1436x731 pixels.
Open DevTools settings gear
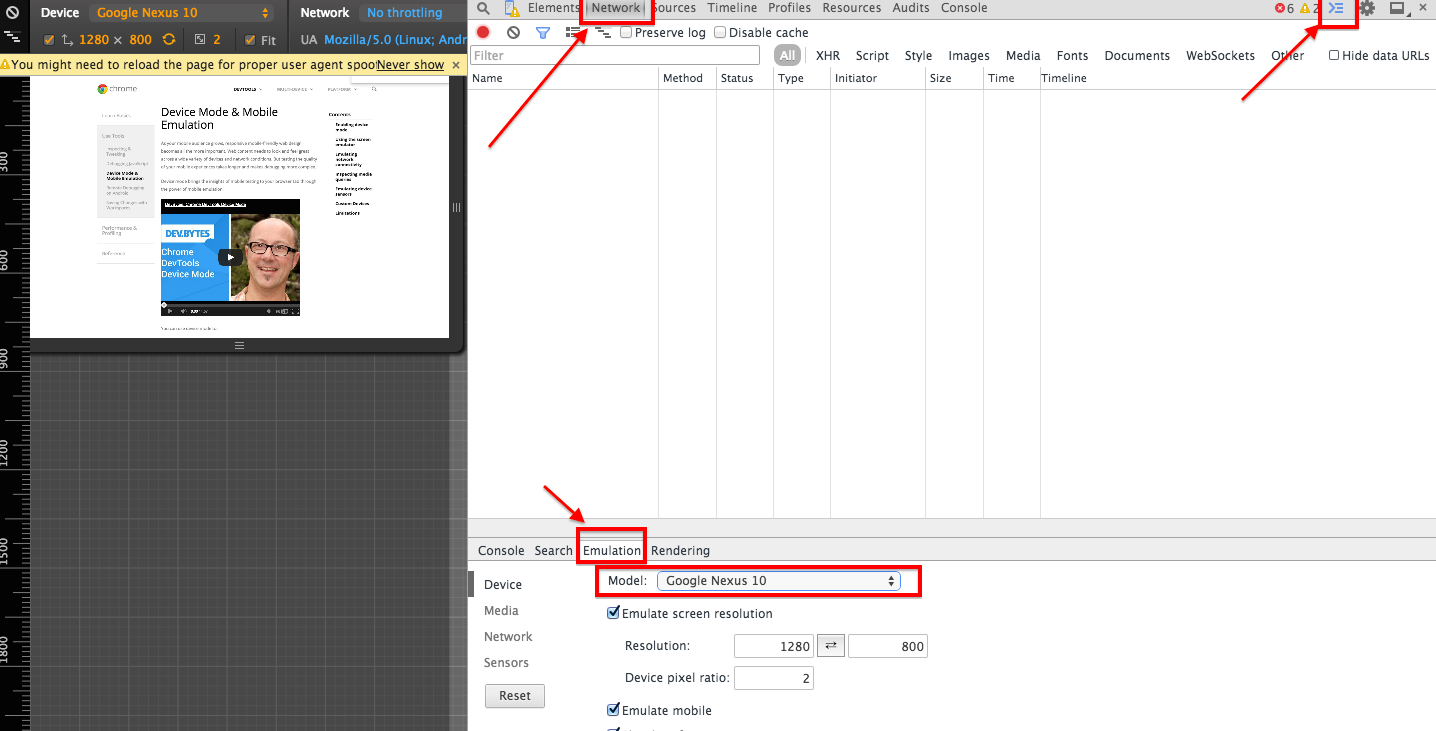pyautogui.click(x=1367, y=8)
